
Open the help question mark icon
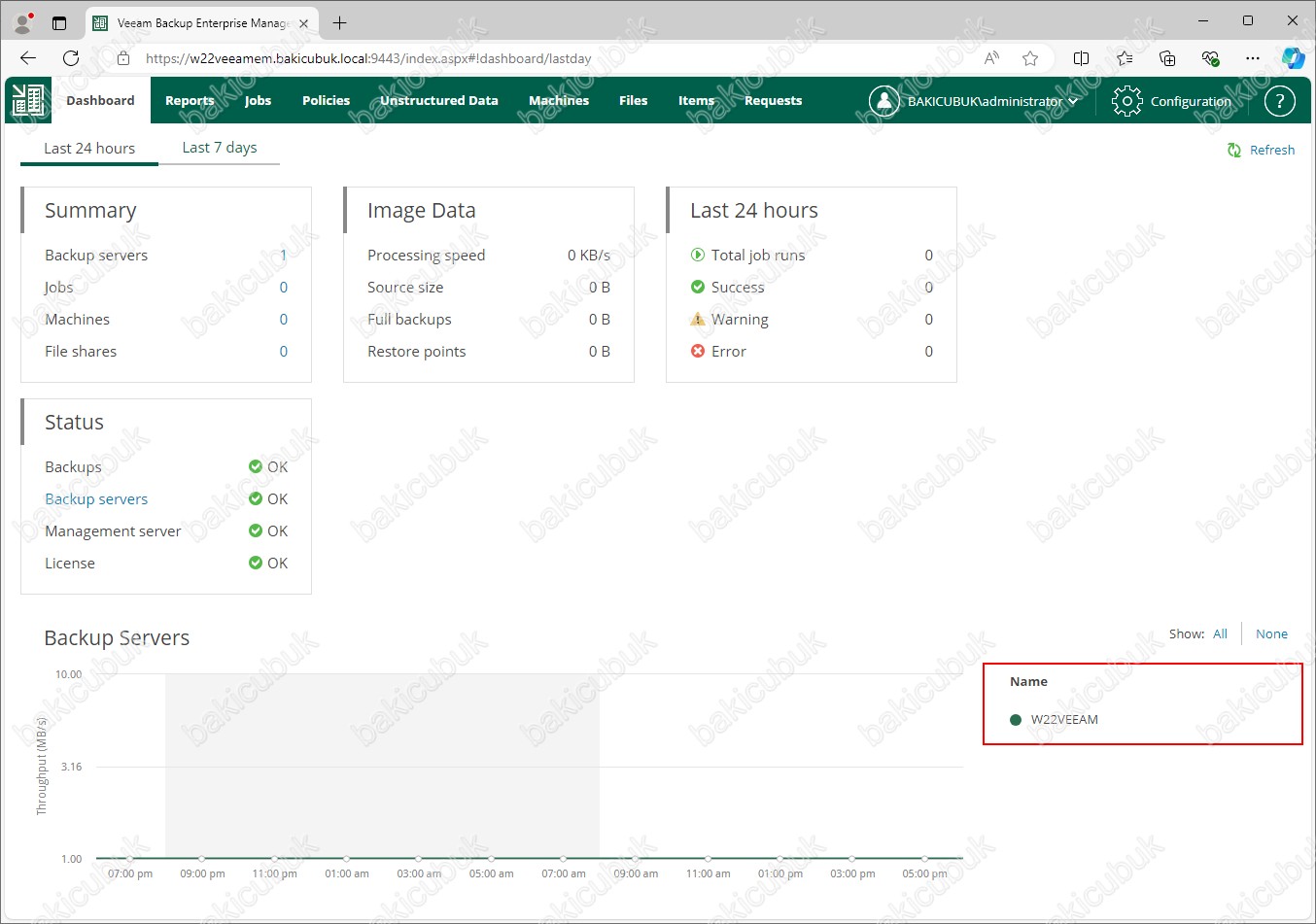[x=1279, y=100]
